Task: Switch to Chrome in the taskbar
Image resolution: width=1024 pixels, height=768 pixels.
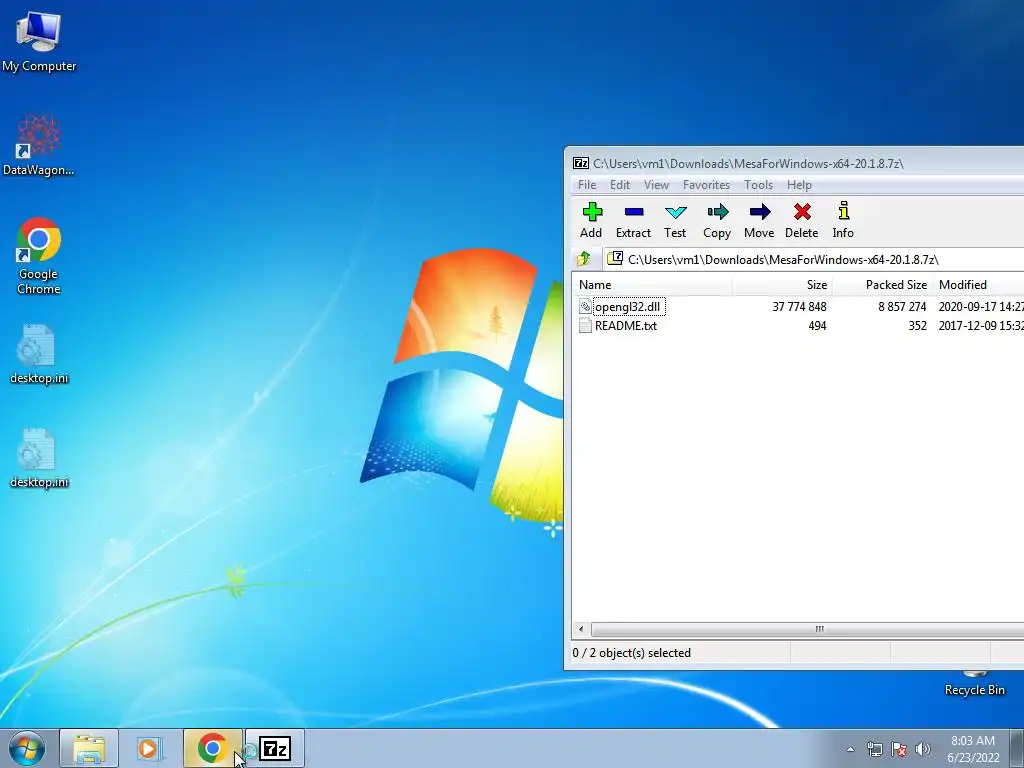Action: tap(212, 748)
